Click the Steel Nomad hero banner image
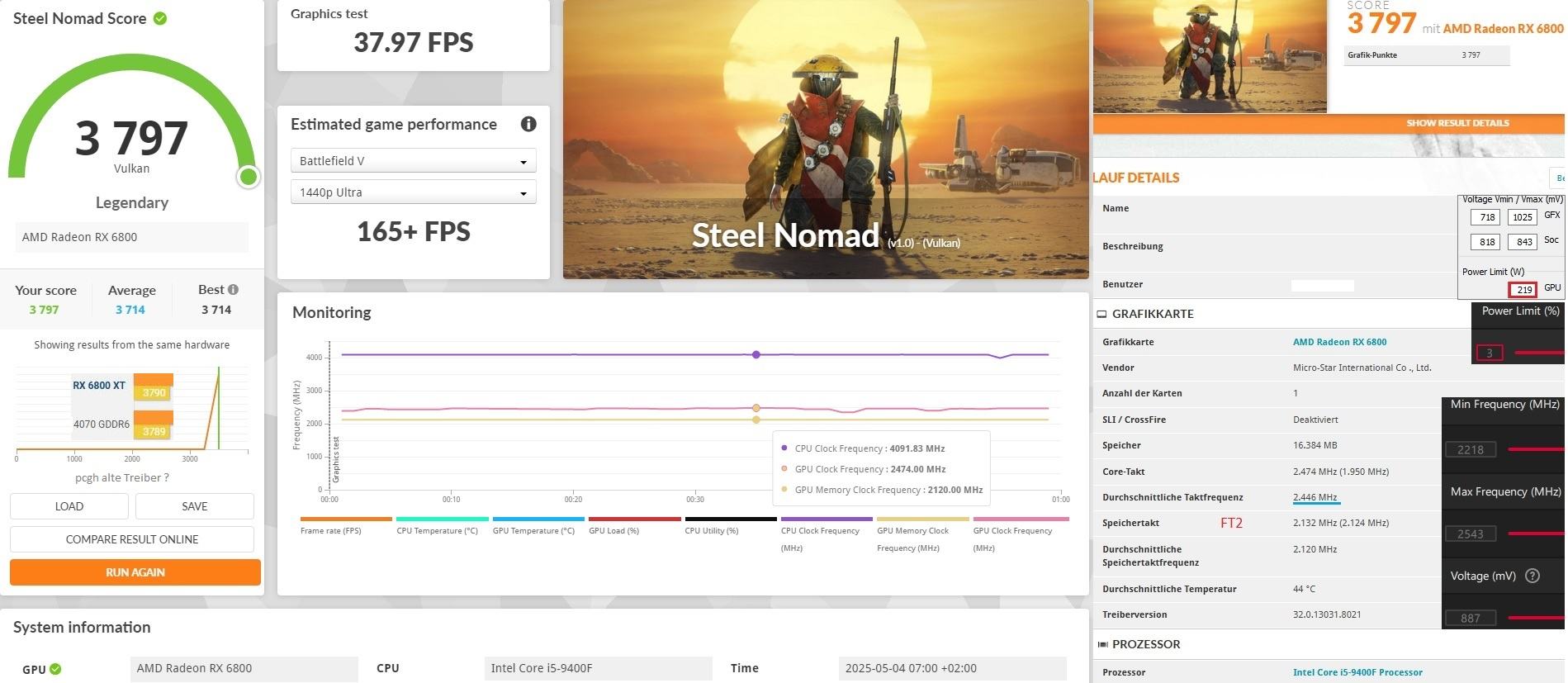1568x683 pixels. click(x=826, y=139)
